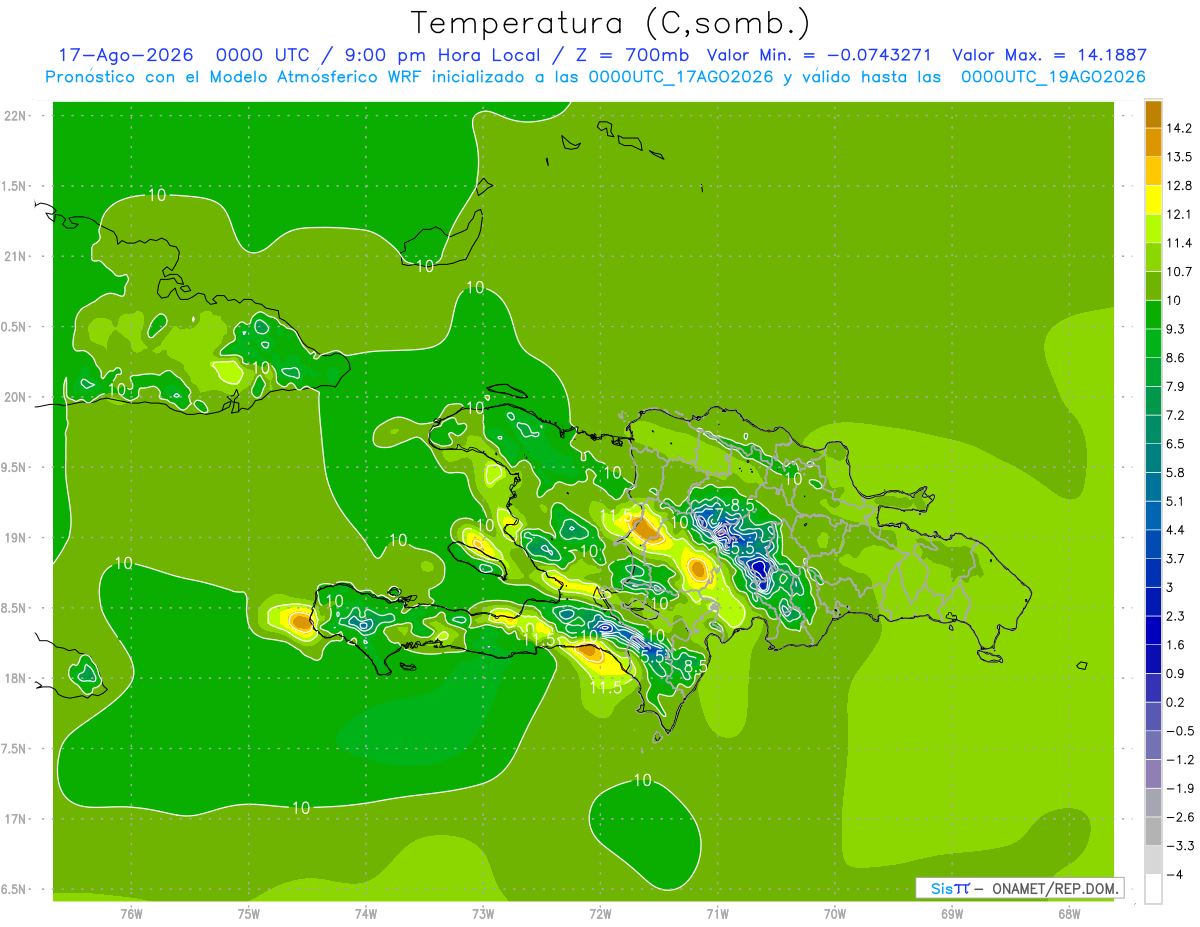
Task: Click the 'Temperatura (C,somb.)' chart title
Action: (609, 22)
